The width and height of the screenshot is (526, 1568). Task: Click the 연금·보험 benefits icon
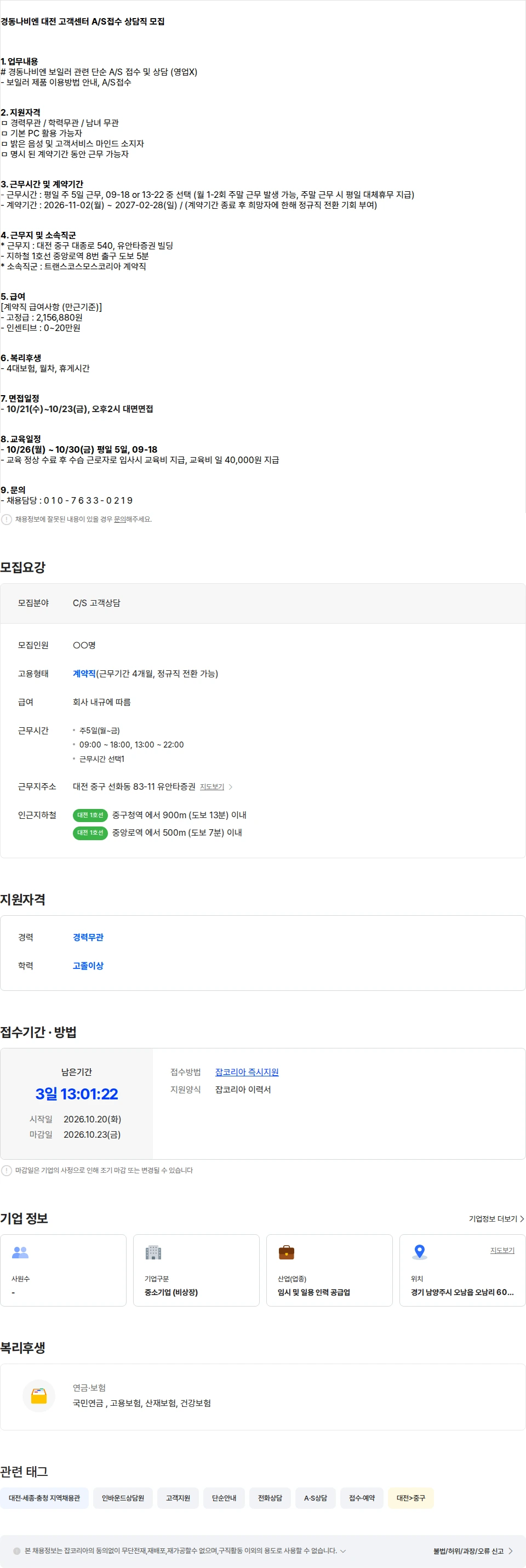pos(39,1395)
